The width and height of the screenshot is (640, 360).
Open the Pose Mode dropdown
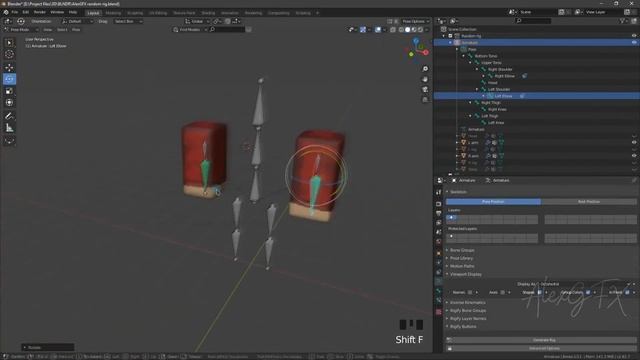(x=22, y=30)
